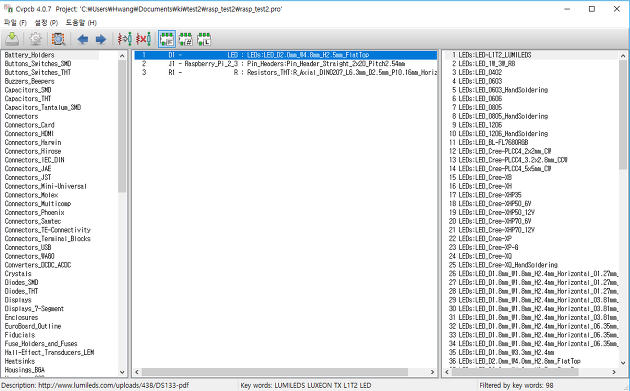Select Converters_DCDC_ACDC library
The height and width of the screenshot is (391, 630).
click(38, 265)
